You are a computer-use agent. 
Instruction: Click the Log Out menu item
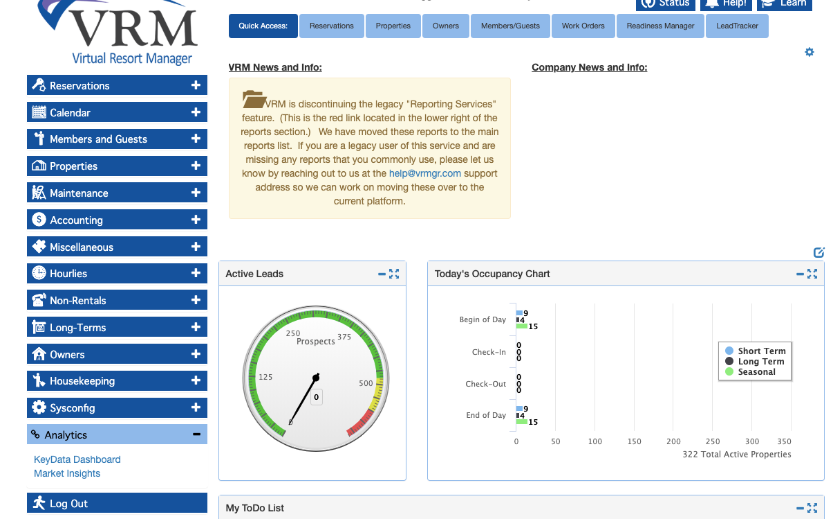click(x=117, y=503)
